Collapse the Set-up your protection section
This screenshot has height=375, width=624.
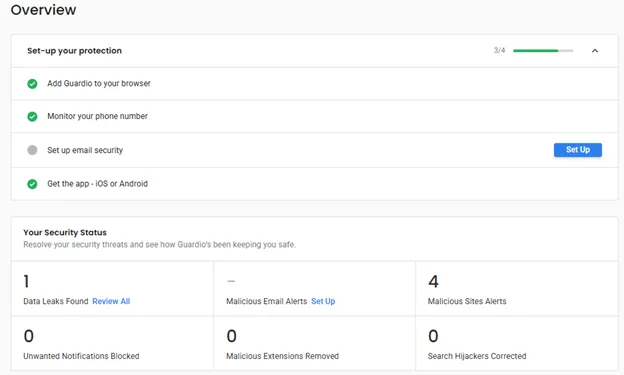[595, 51]
